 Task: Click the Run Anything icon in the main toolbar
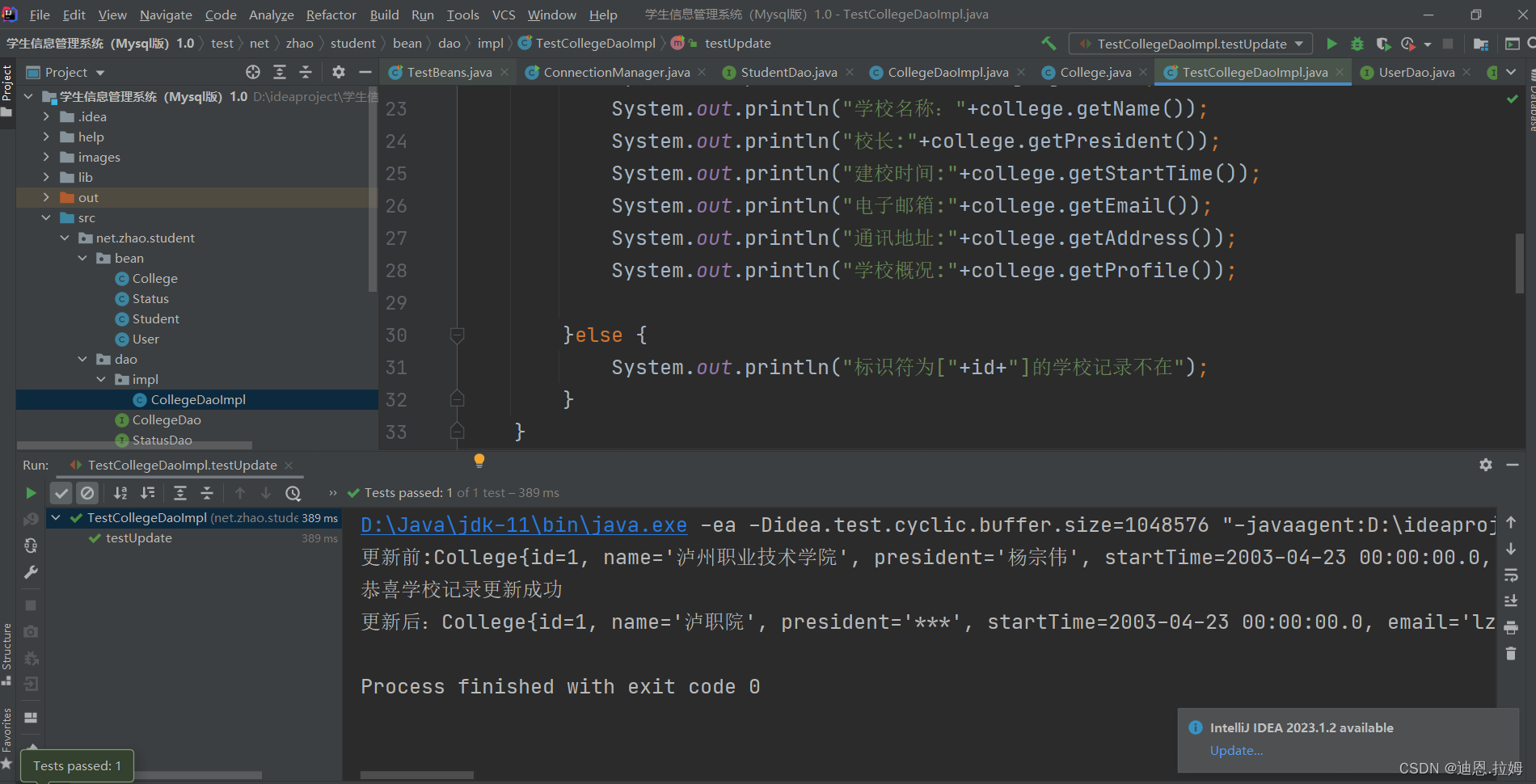pyautogui.click(x=1512, y=44)
